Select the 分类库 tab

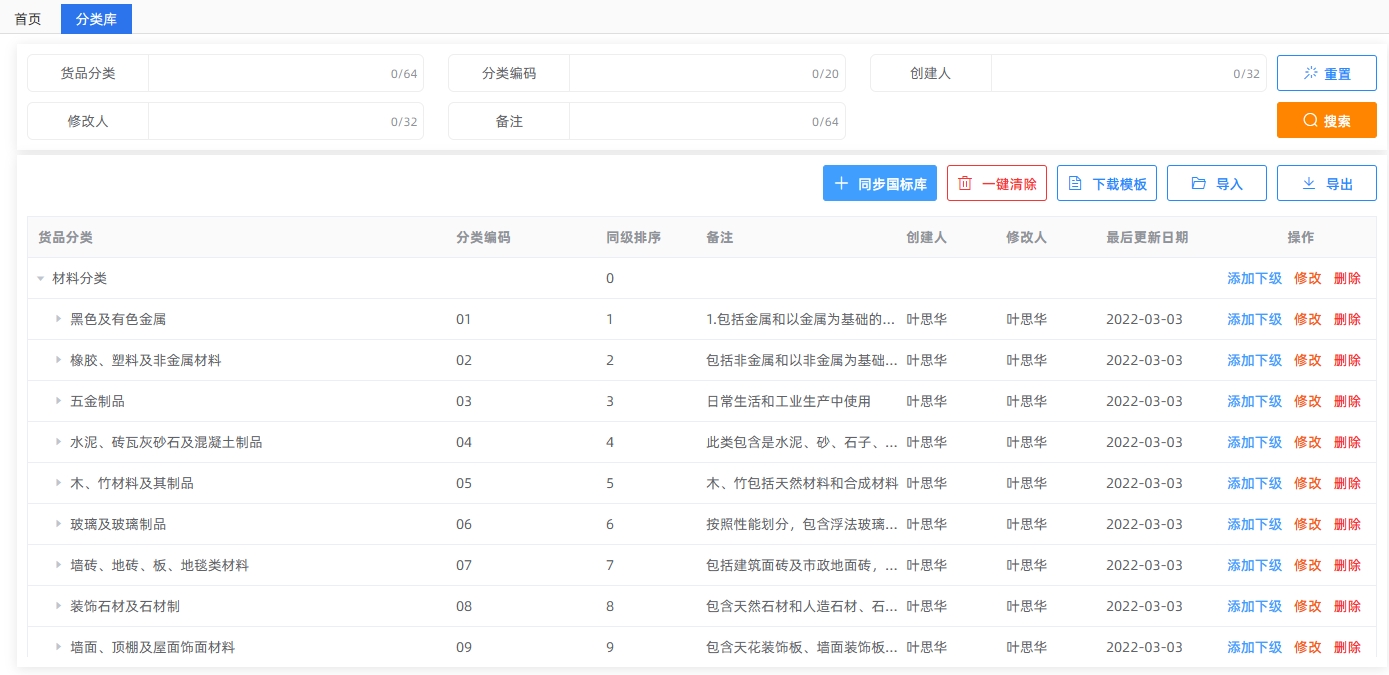click(x=96, y=19)
